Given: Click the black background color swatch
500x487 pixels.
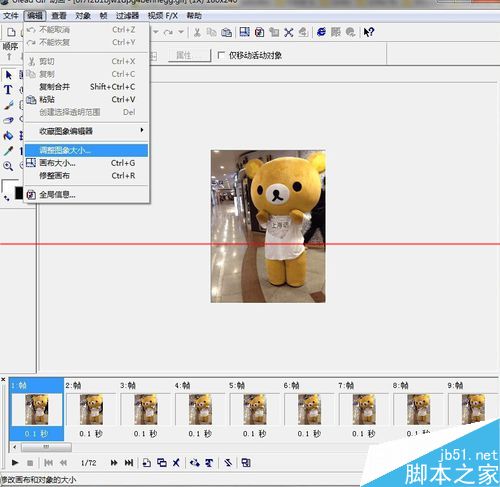Looking at the screenshot, I should [x=19, y=193].
